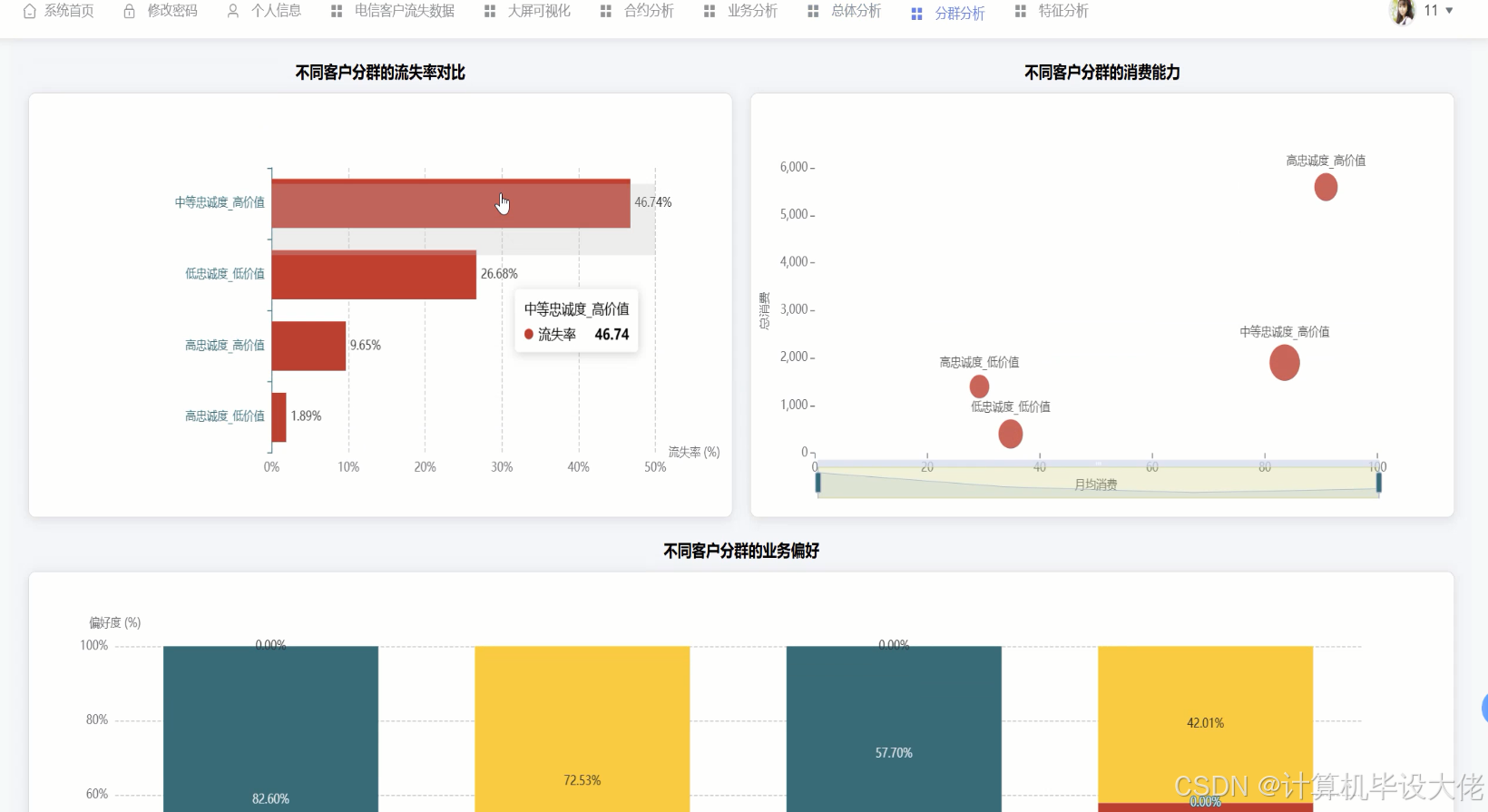This screenshot has width=1488, height=812.
Task: Click grid icon beside 总体分析
Action: [x=813, y=11]
